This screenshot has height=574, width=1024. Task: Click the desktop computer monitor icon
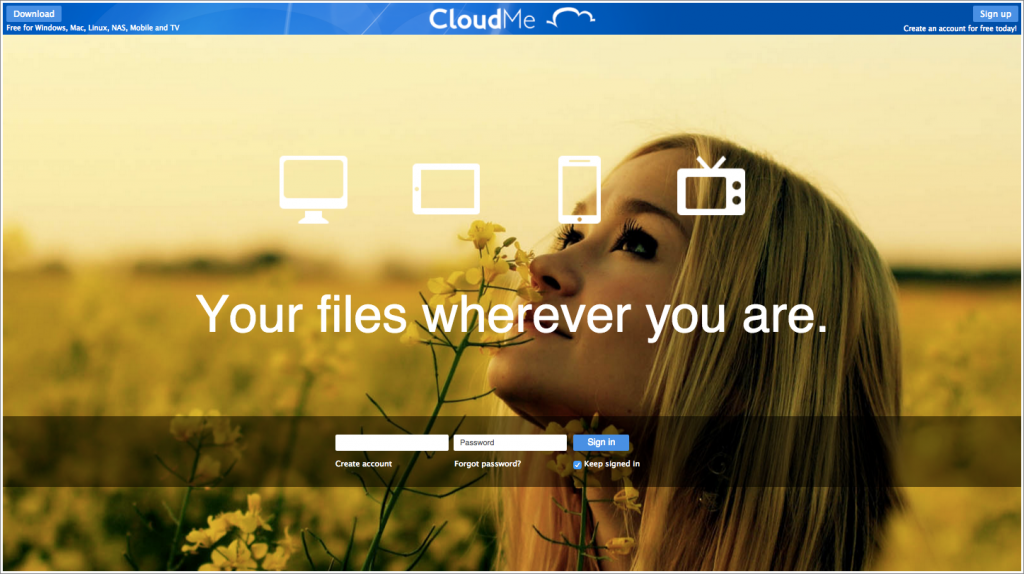tap(313, 189)
